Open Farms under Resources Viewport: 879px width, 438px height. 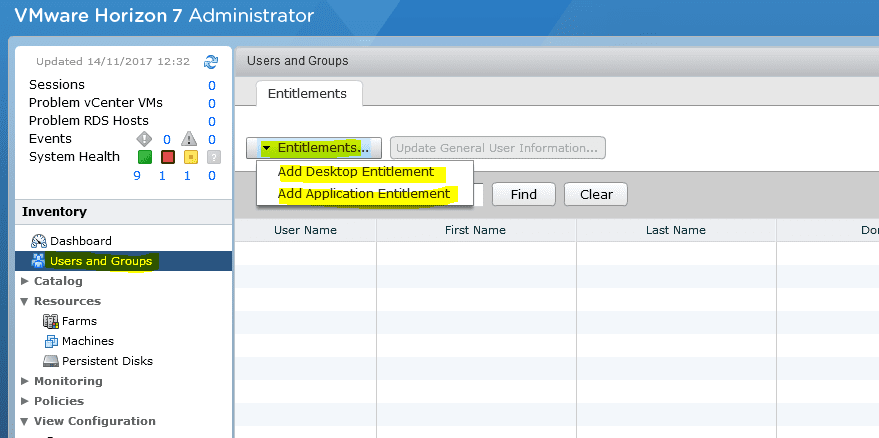79,321
